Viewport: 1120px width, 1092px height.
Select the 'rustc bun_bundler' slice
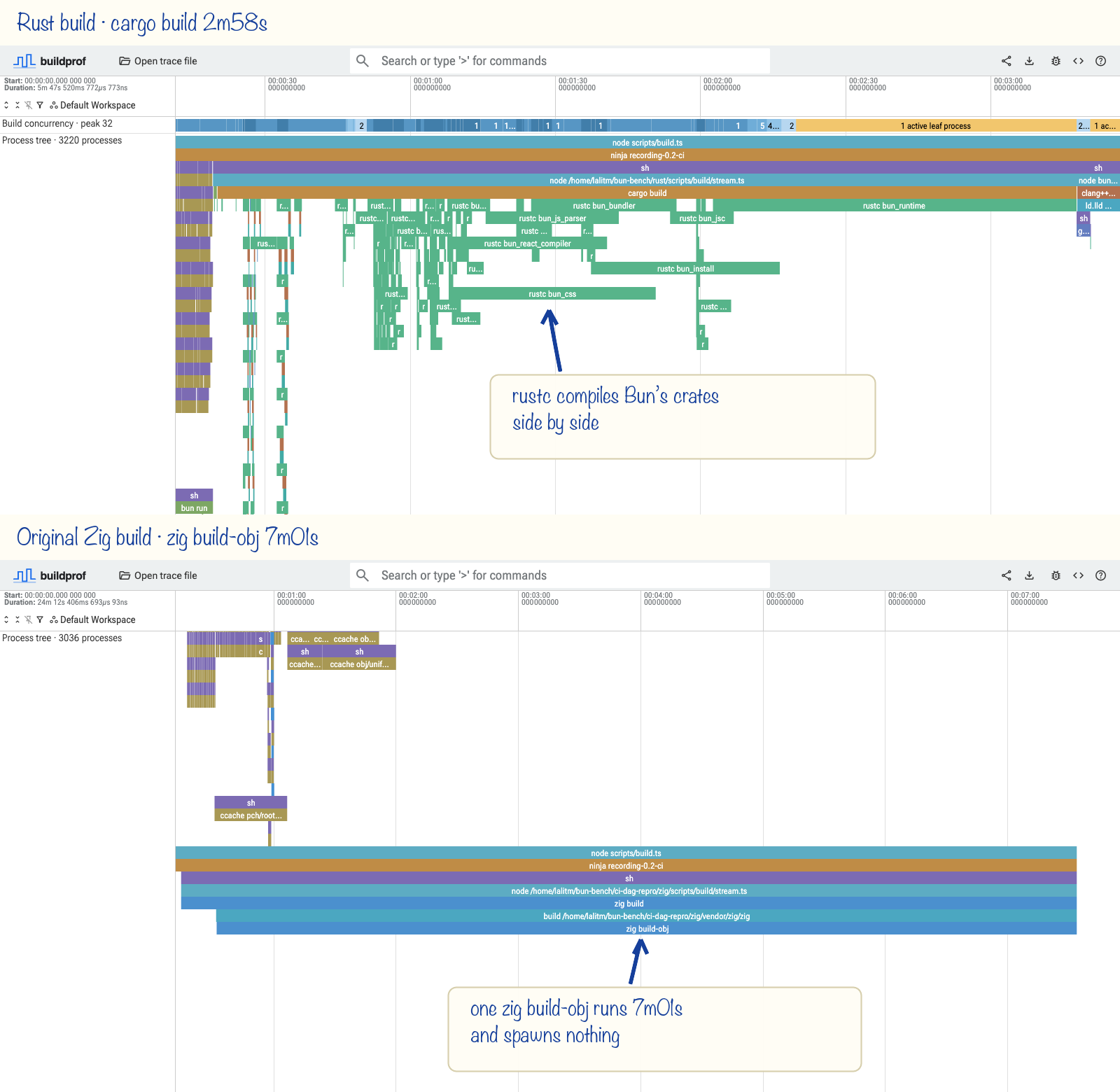click(x=604, y=206)
